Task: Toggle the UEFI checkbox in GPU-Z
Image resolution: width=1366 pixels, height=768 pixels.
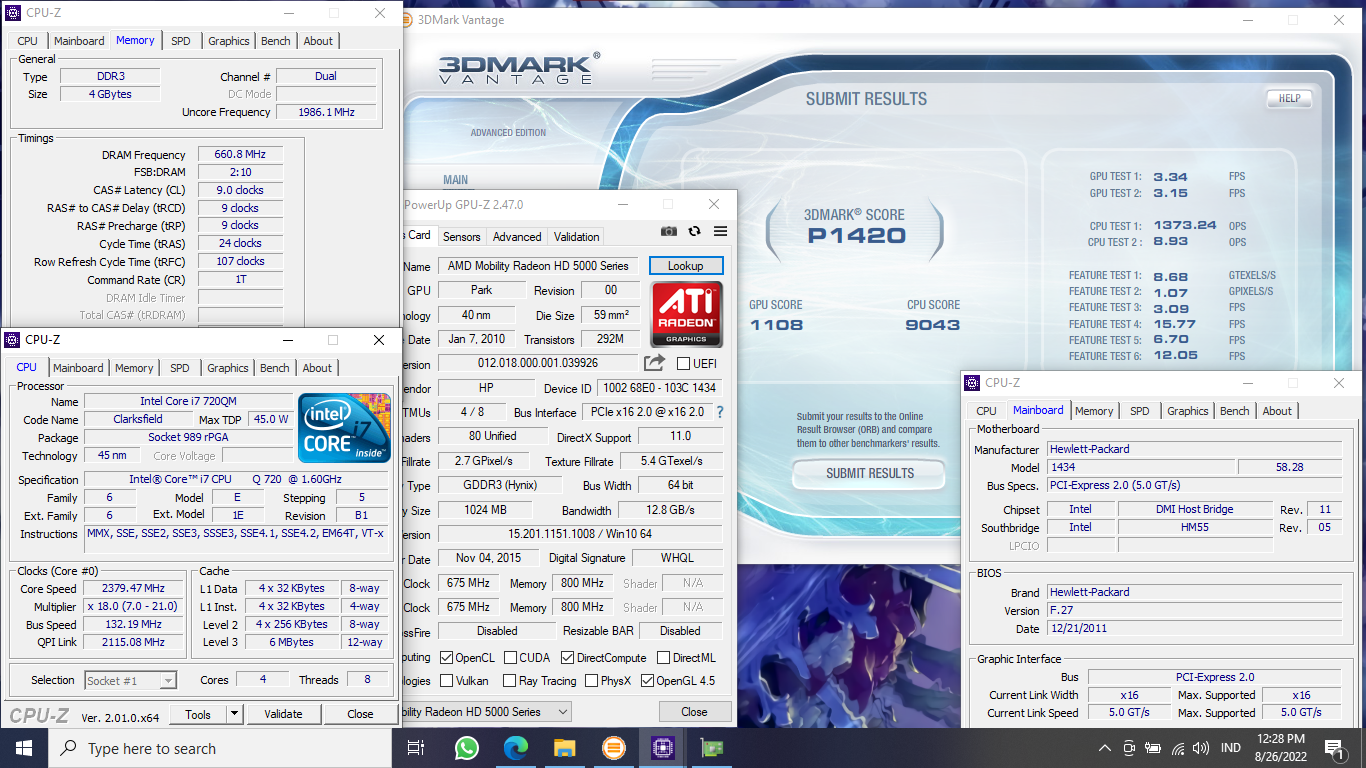Action: 684,363
